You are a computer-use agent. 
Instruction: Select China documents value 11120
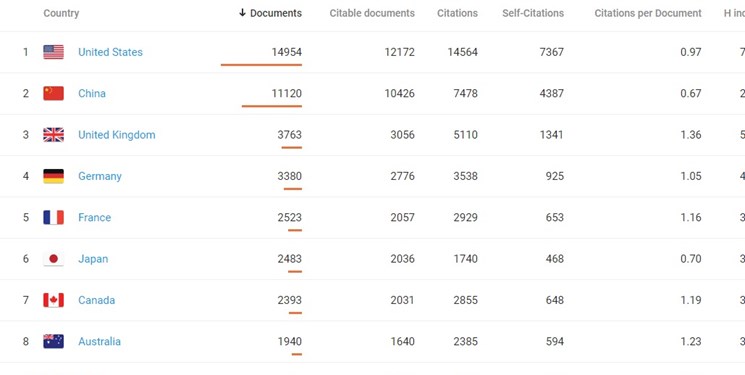click(287, 93)
